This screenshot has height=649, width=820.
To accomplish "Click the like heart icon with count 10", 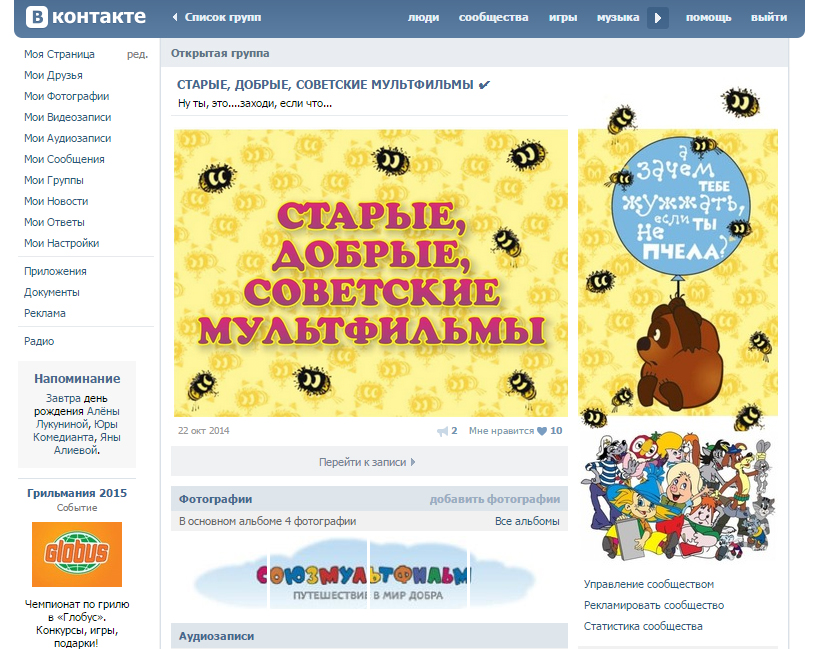I will pos(542,431).
